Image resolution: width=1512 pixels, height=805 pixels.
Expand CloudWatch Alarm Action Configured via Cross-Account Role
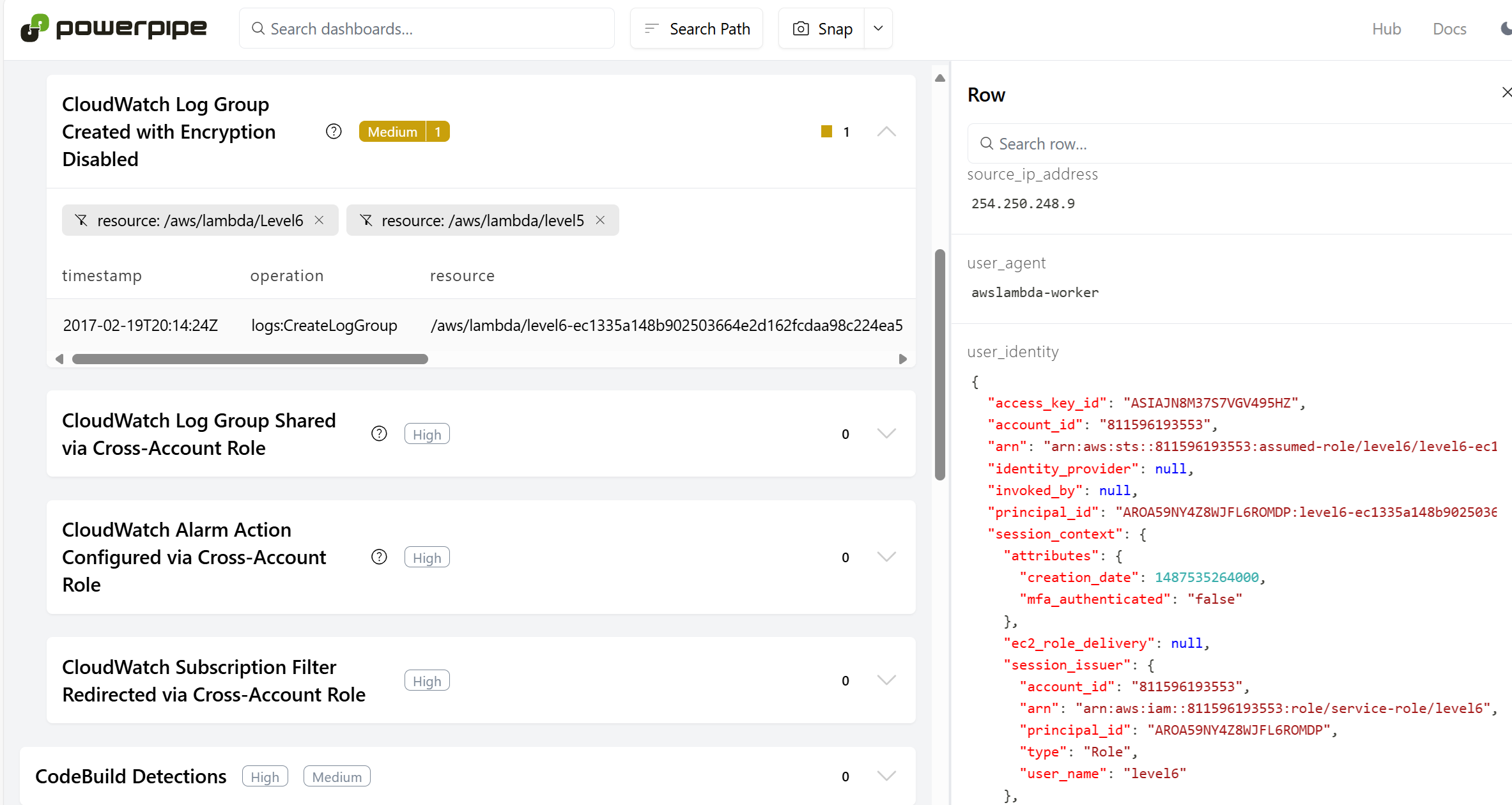pyautogui.click(x=886, y=557)
